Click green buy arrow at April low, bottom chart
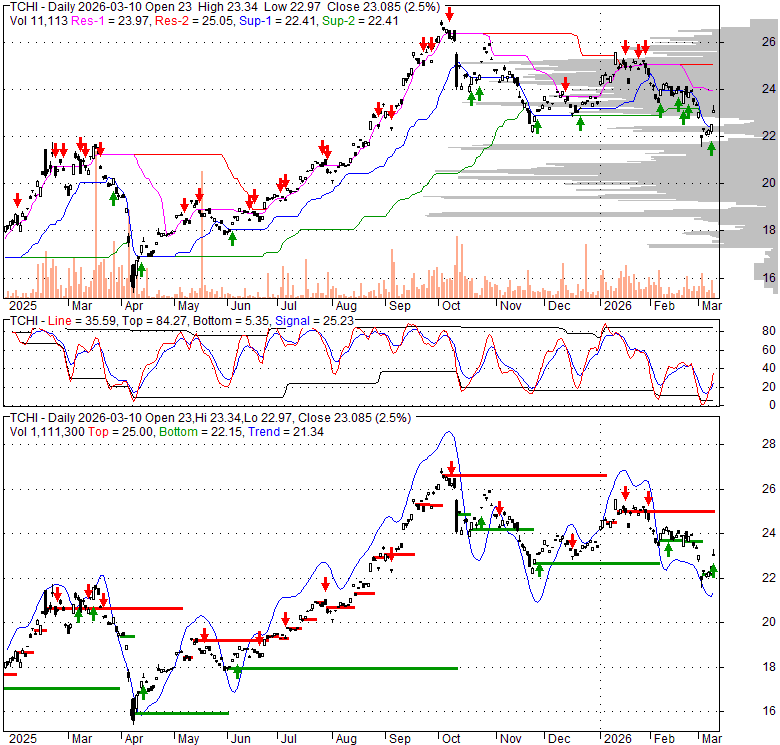This screenshot has width=780, height=745. point(143,692)
